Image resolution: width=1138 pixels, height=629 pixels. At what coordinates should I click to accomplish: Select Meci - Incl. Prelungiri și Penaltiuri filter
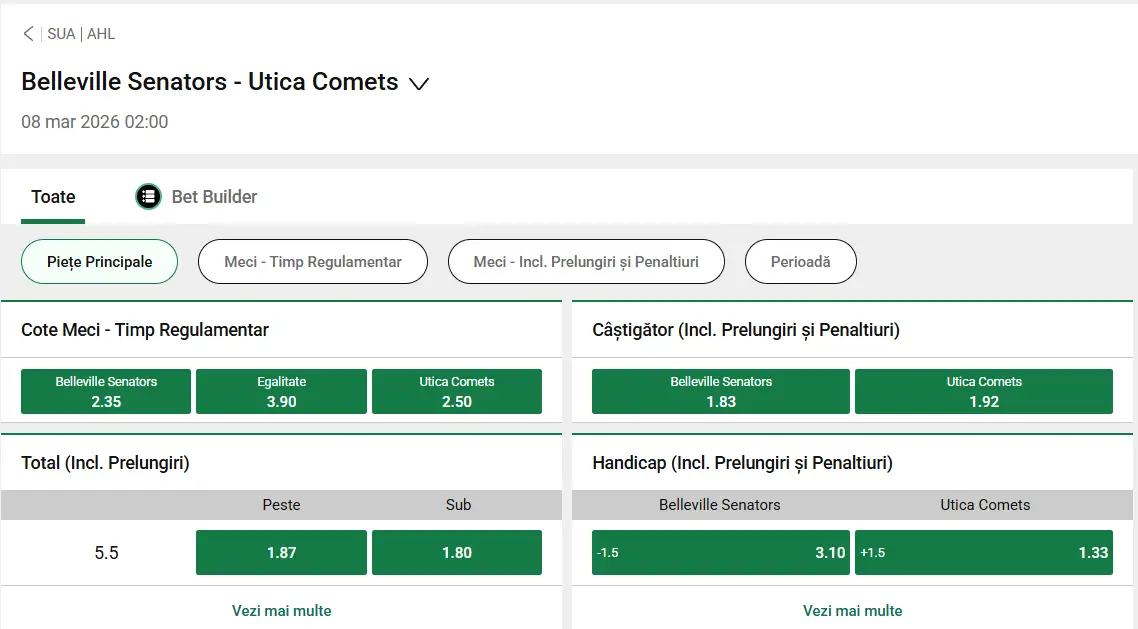(586, 262)
